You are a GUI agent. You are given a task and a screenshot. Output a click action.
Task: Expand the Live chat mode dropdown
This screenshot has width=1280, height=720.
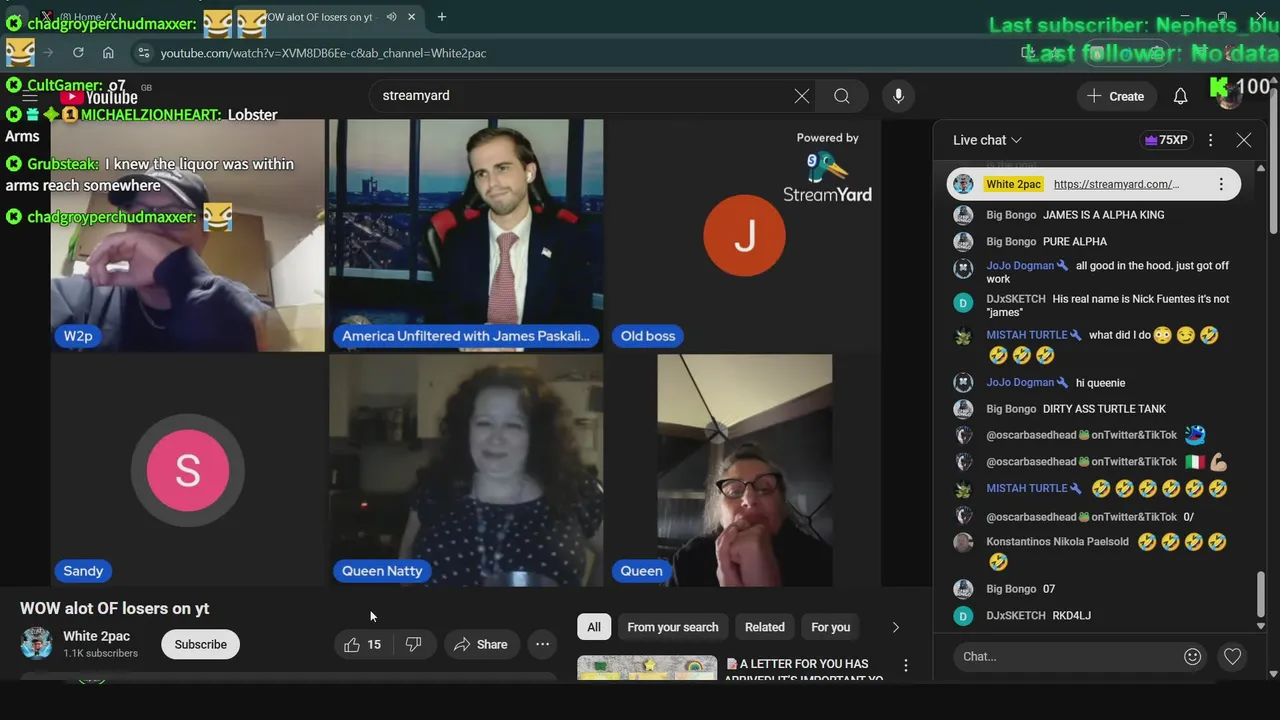click(987, 140)
